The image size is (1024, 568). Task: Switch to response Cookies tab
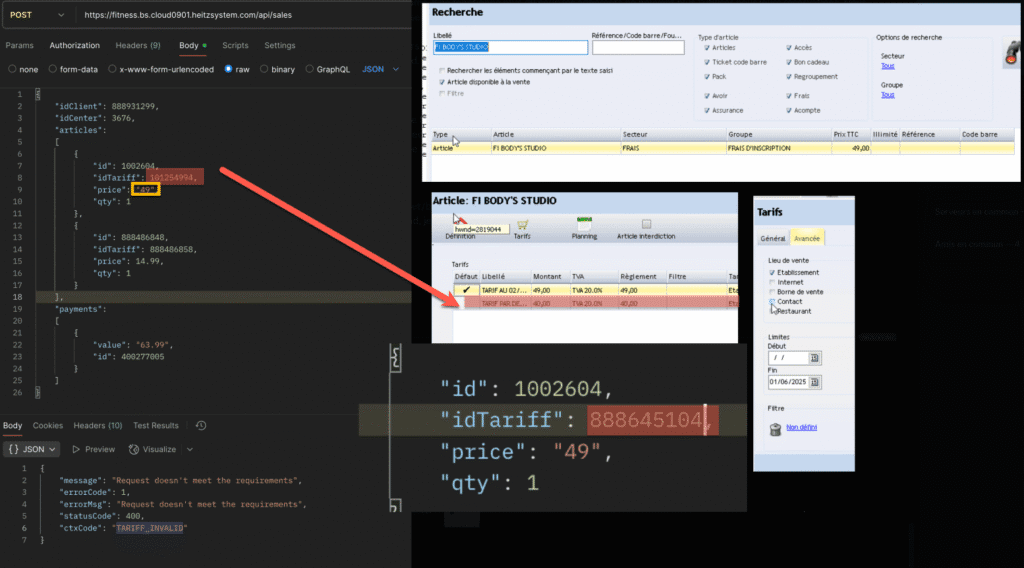pyautogui.click(x=48, y=425)
